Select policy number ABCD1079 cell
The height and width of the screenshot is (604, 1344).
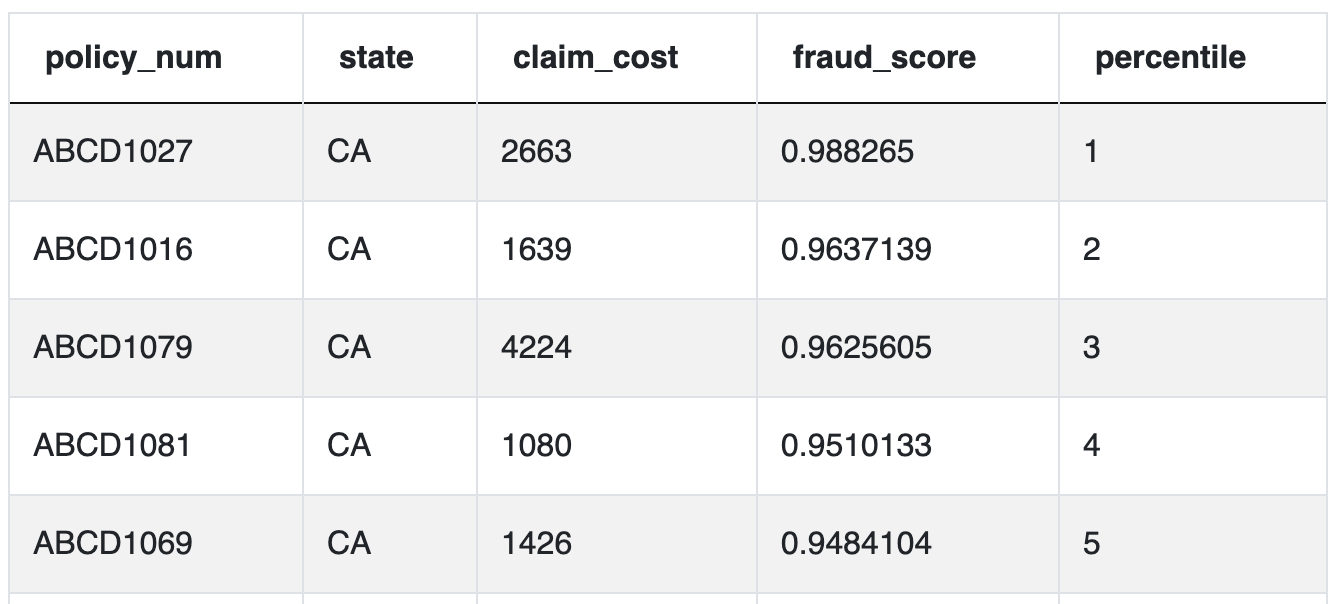click(x=156, y=348)
